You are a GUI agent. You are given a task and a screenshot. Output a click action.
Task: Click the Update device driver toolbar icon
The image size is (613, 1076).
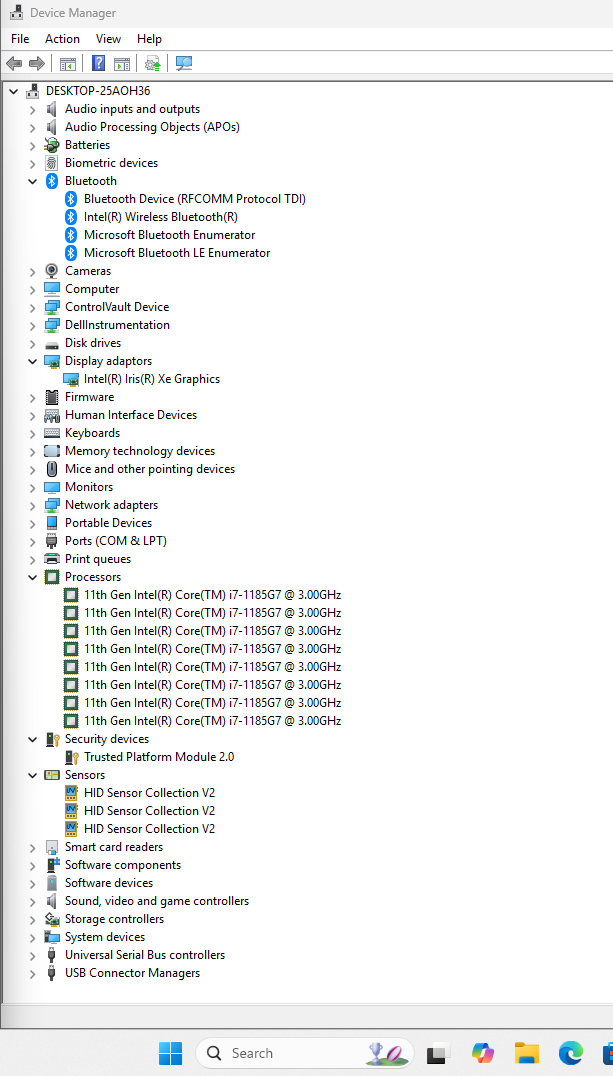(x=152, y=64)
